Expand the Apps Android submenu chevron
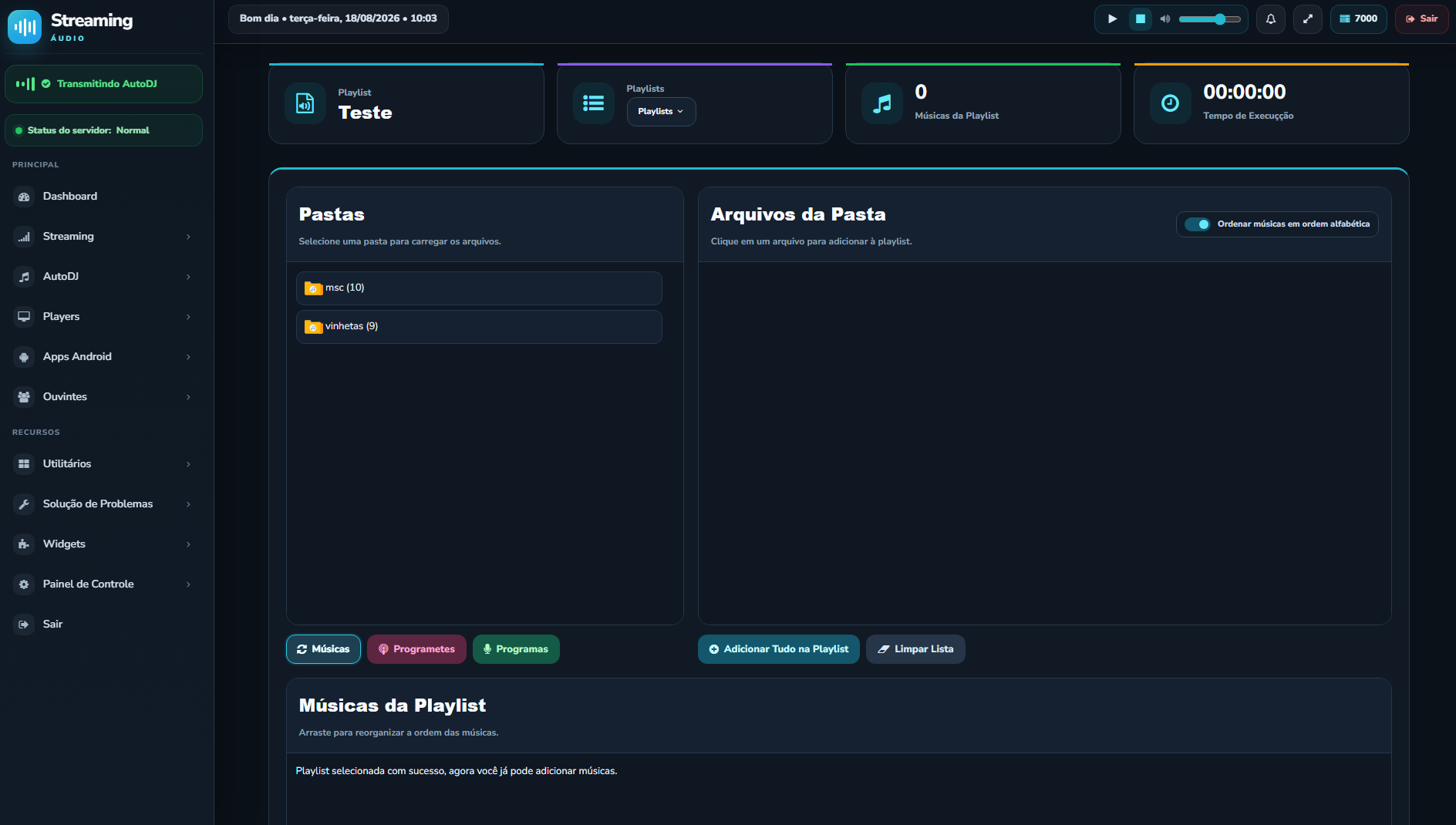 (x=188, y=357)
